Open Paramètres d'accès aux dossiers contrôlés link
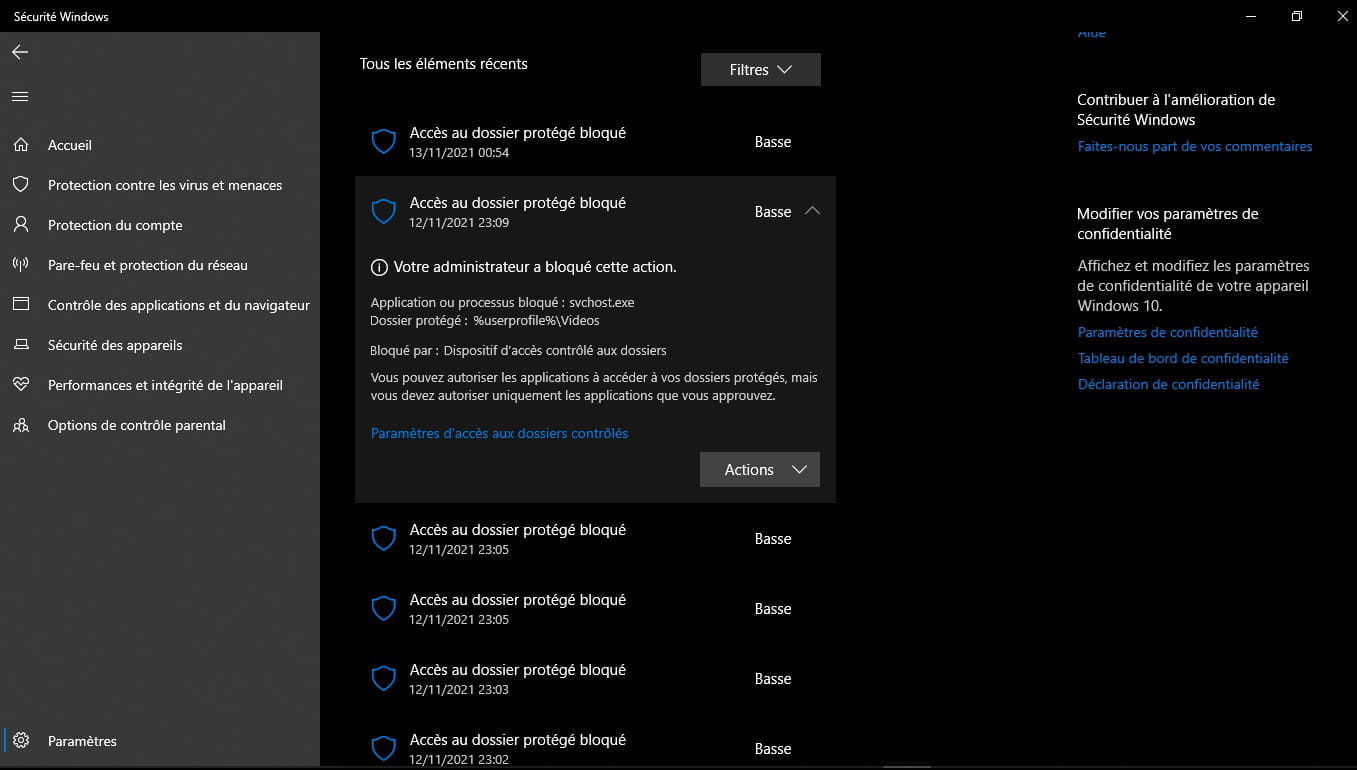Image resolution: width=1357 pixels, height=770 pixels. click(x=499, y=433)
